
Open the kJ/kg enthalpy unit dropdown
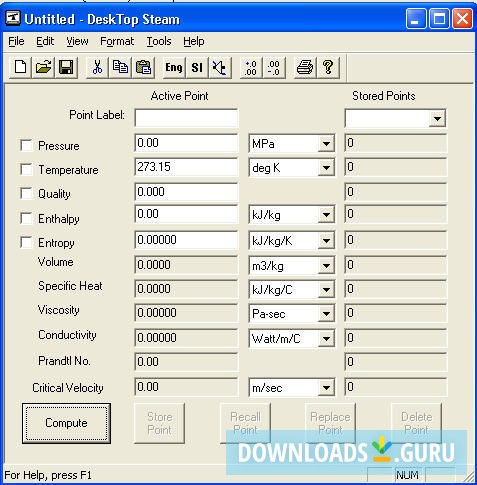tap(326, 215)
